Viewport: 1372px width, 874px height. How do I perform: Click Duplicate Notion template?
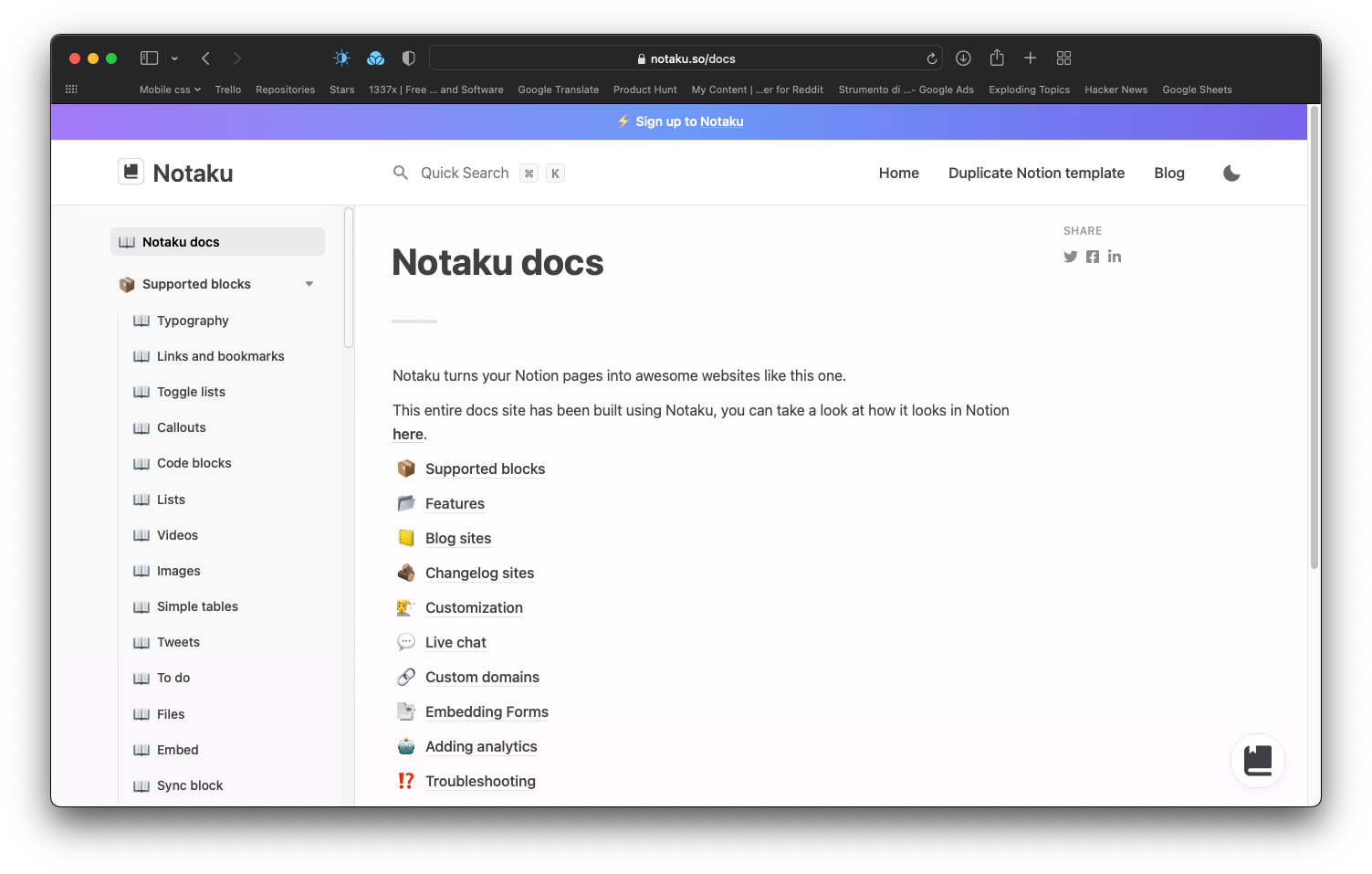[1036, 173]
